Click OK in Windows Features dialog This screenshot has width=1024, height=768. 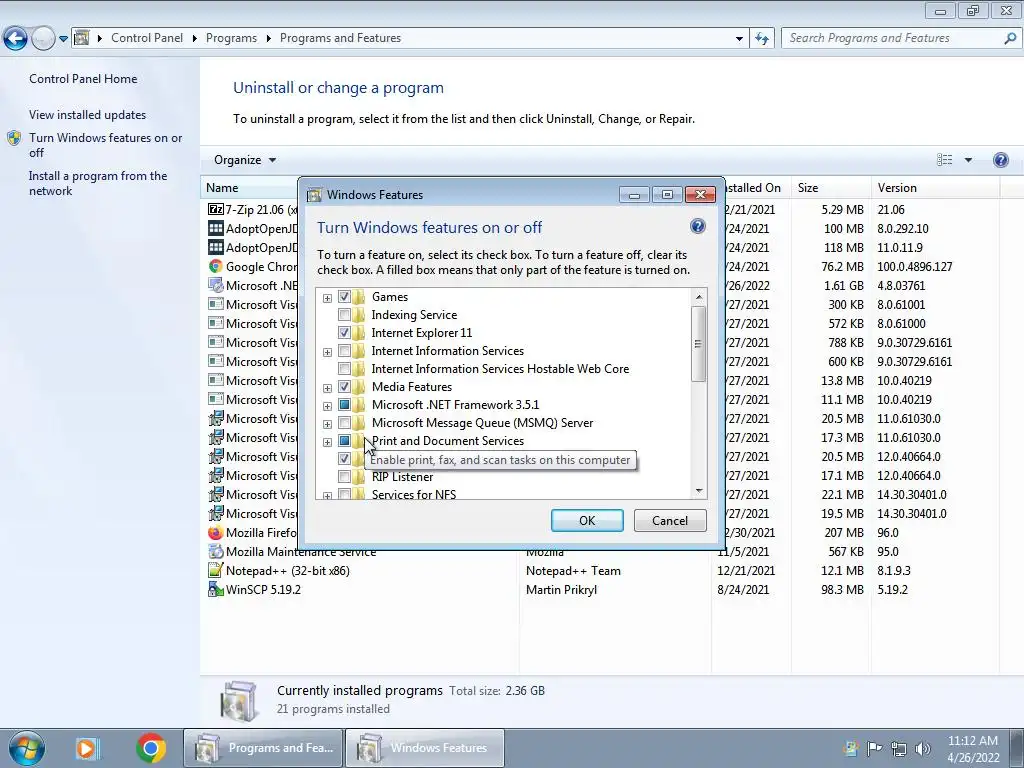[x=587, y=520]
